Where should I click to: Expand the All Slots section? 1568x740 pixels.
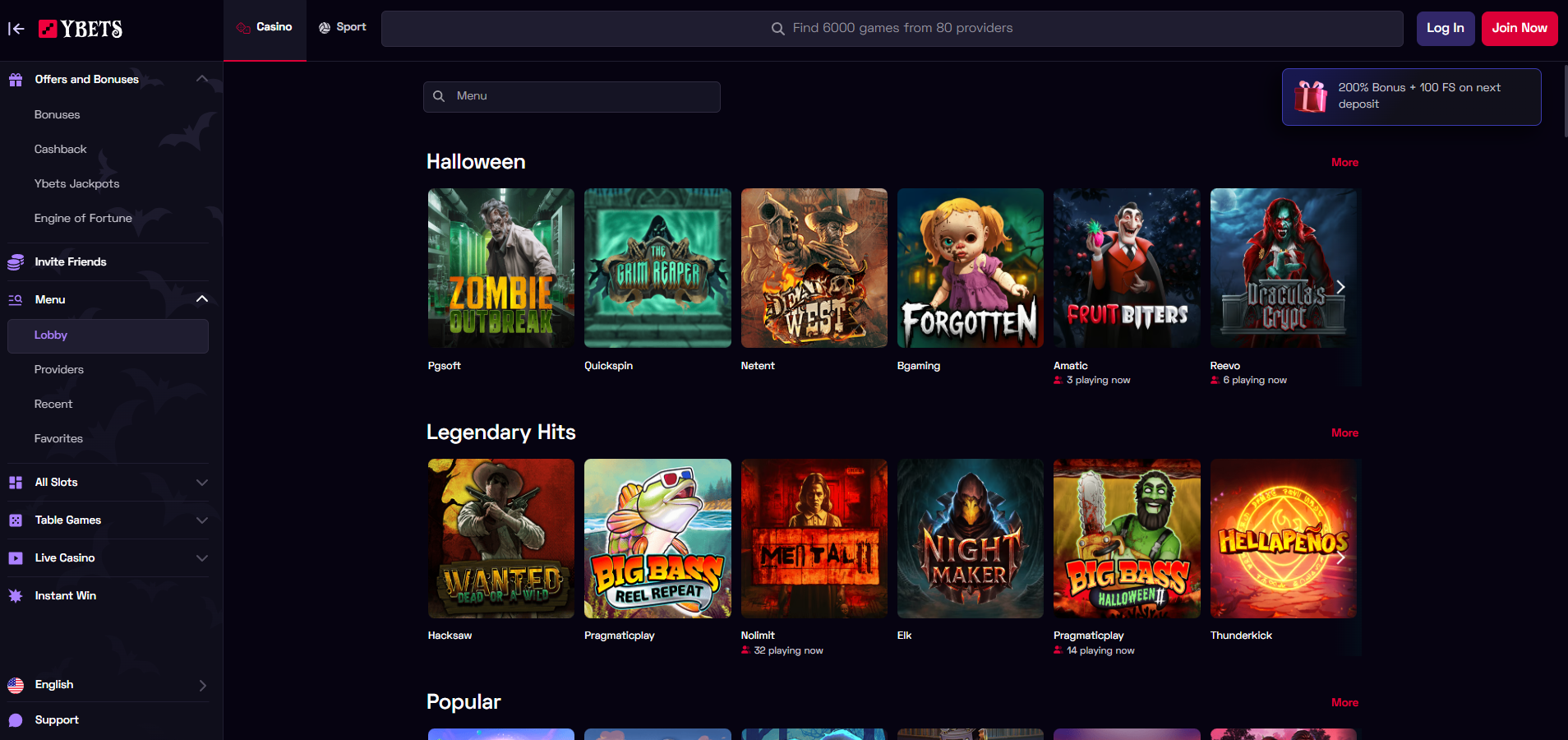tap(202, 482)
